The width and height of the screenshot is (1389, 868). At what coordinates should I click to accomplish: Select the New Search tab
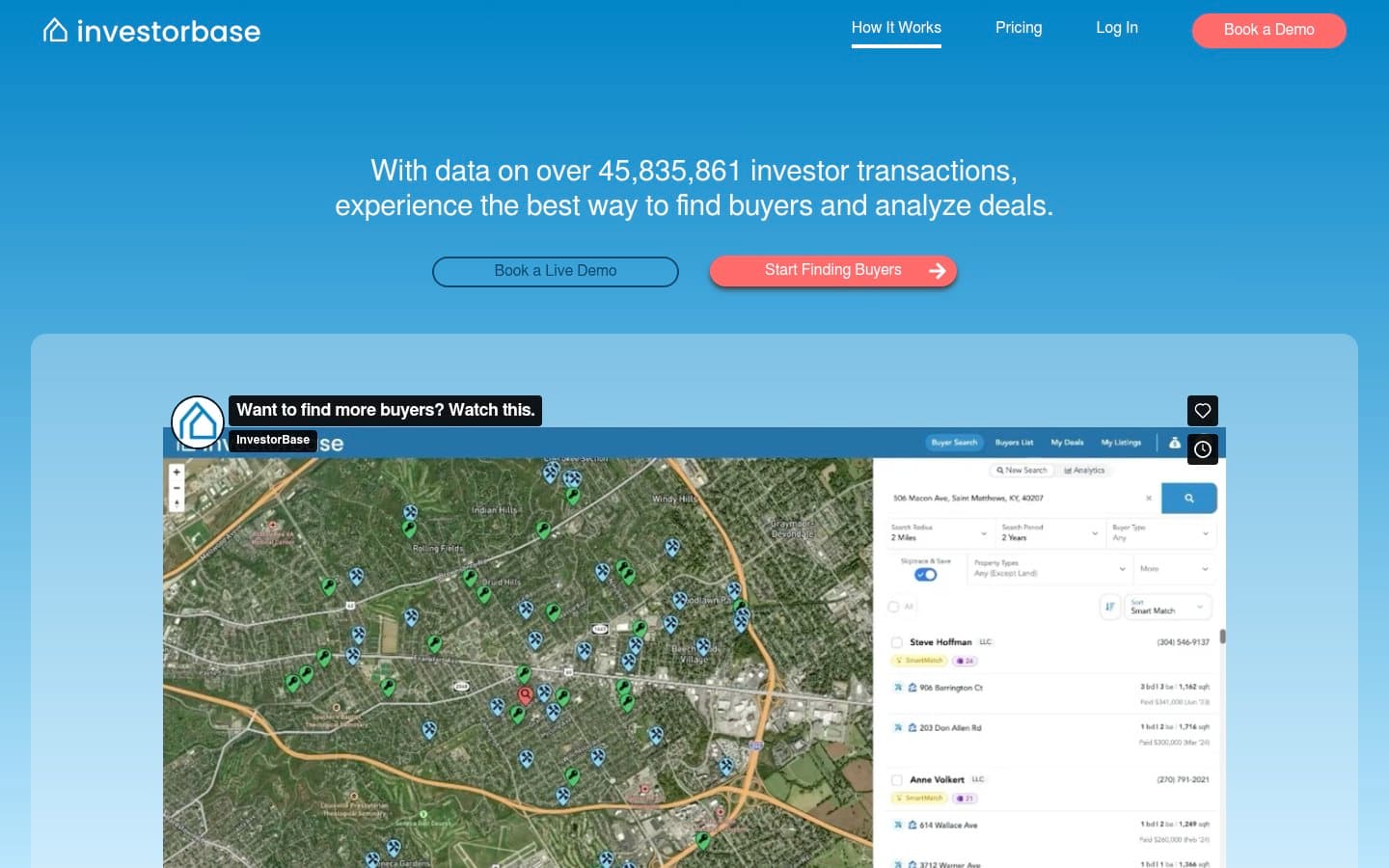(x=1021, y=471)
